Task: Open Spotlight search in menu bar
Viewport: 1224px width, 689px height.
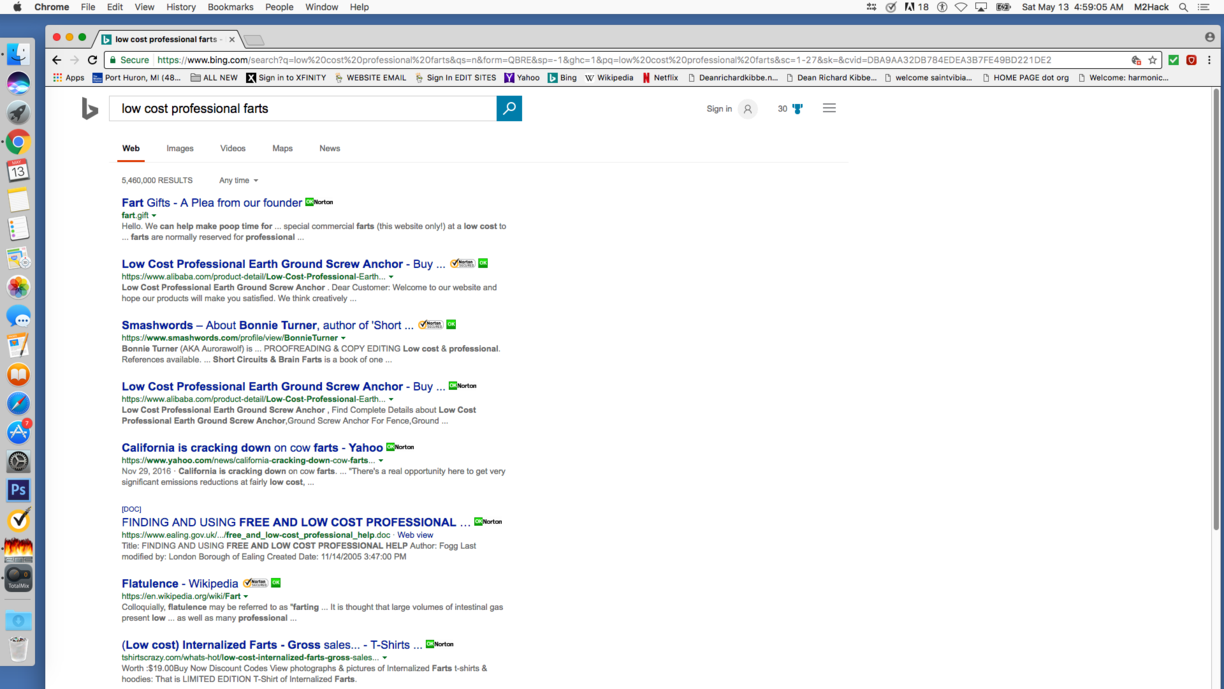Action: [1183, 7]
